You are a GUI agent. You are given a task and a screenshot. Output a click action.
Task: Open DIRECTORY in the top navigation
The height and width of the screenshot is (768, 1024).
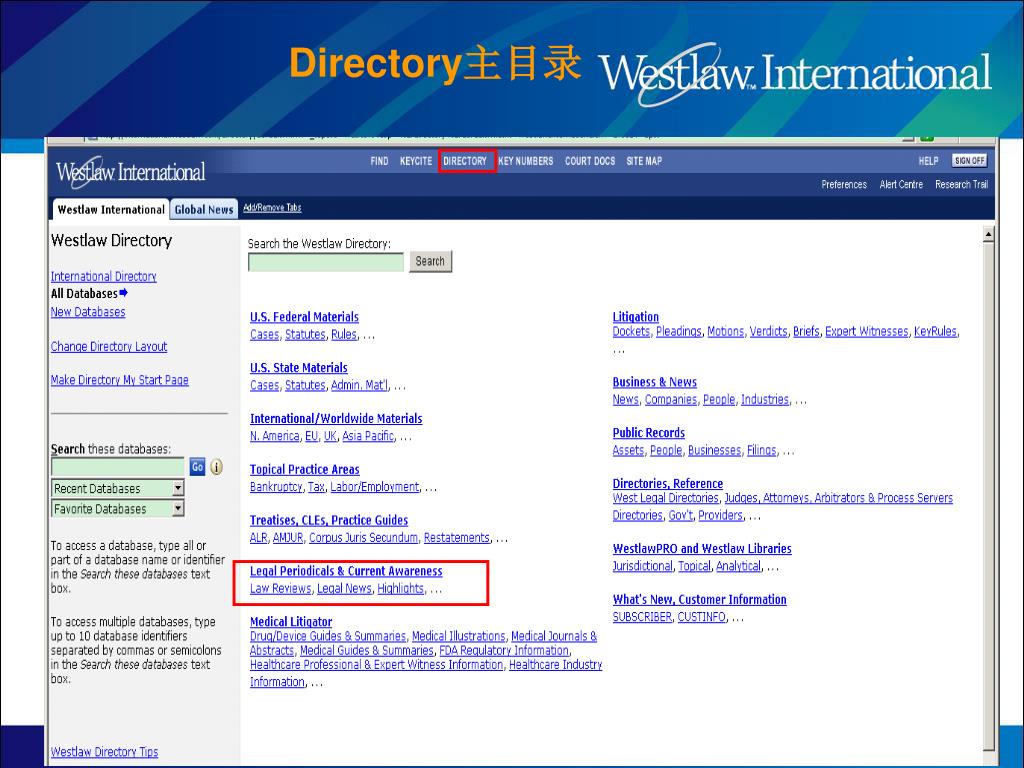465,161
